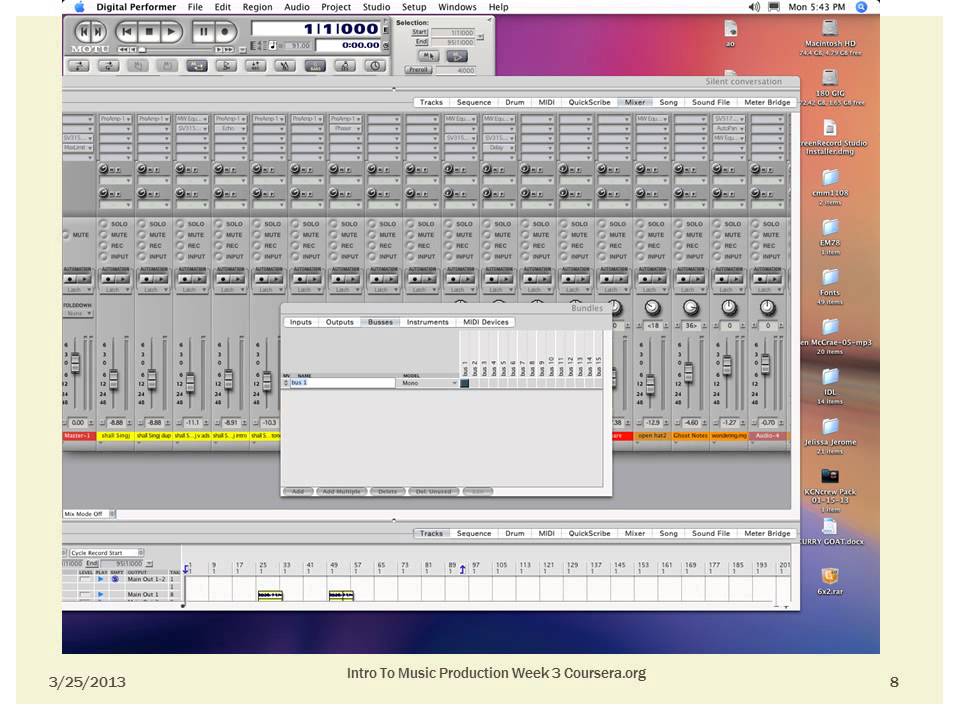Click the Del. Unused button in Bundles
Viewport: 960px width, 720px height.
tap(433, 492)
